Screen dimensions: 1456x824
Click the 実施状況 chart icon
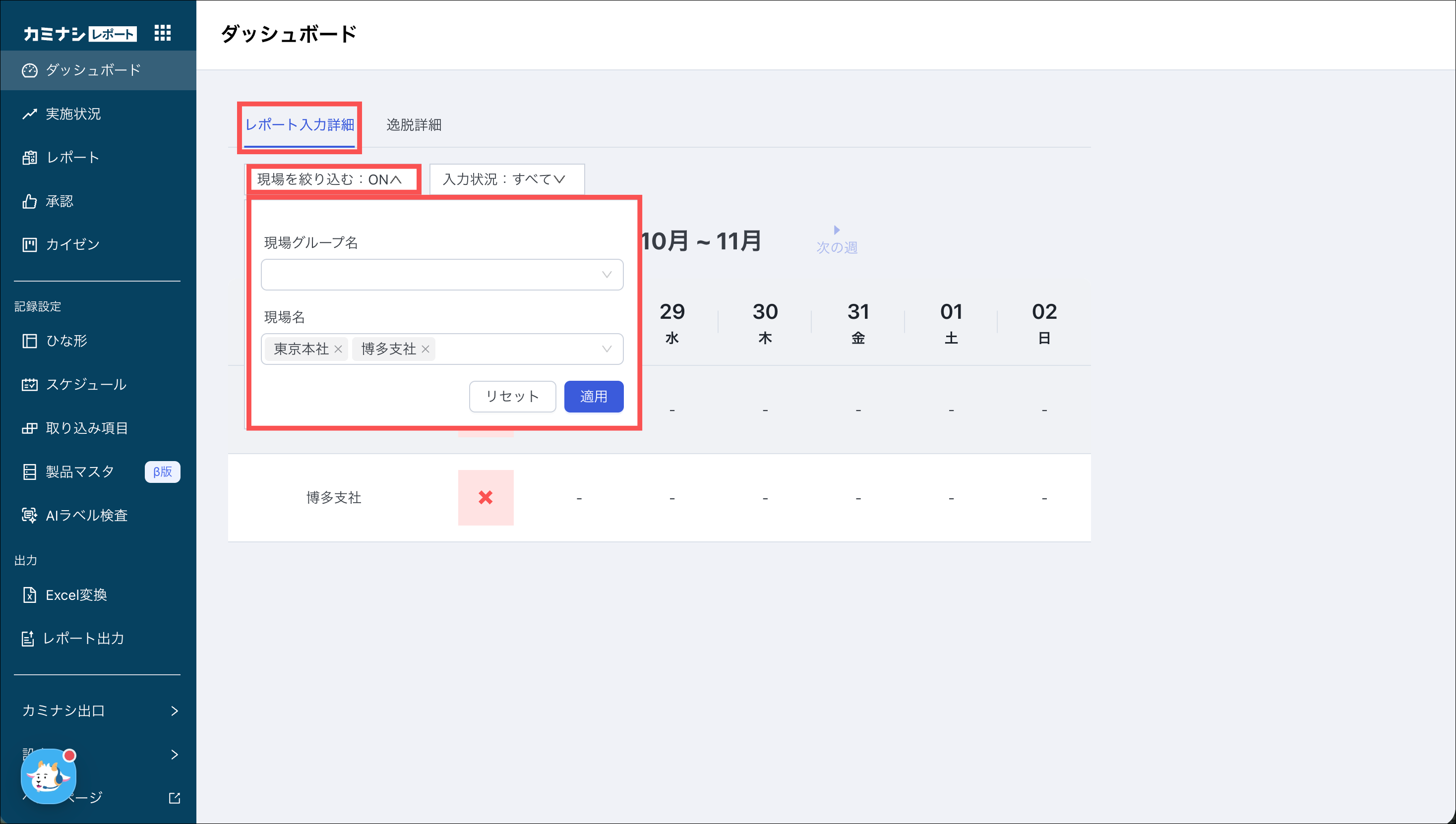pos(29,115)
